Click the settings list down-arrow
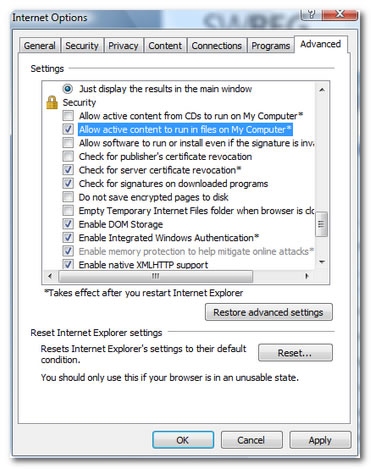 click(x=322, y=262)
